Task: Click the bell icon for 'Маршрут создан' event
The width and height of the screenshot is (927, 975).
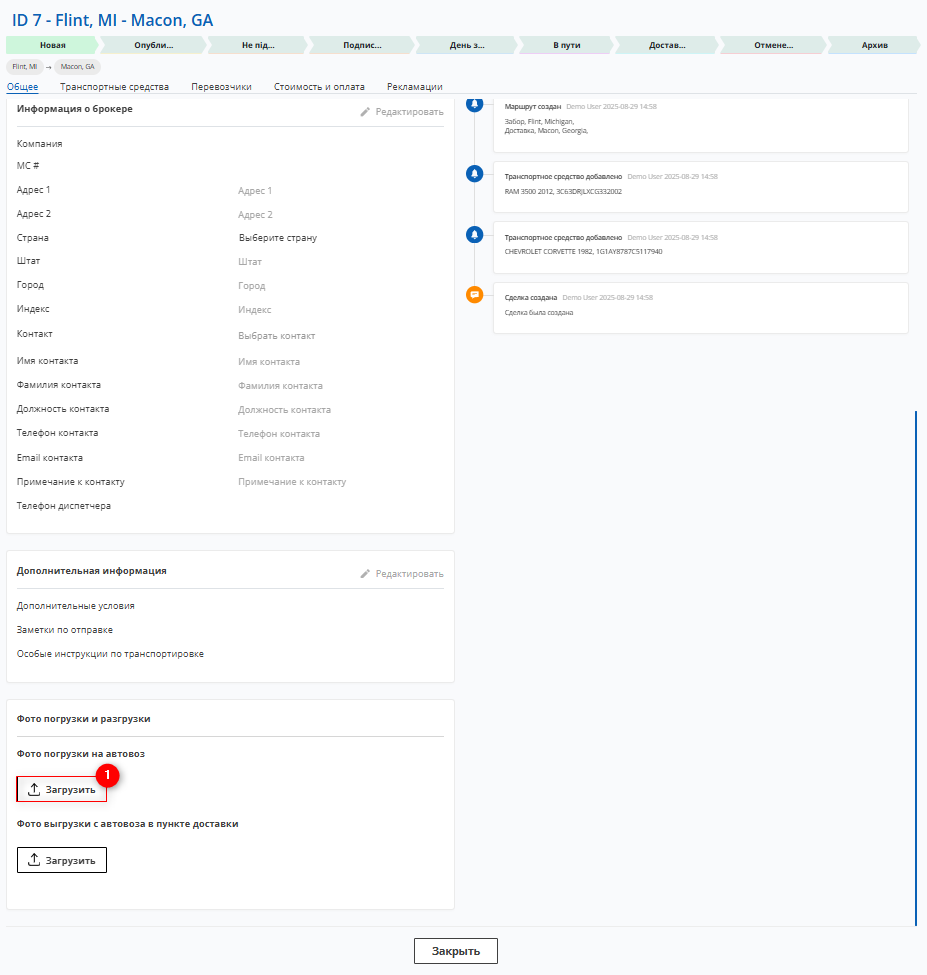Action: coord(475,105)
